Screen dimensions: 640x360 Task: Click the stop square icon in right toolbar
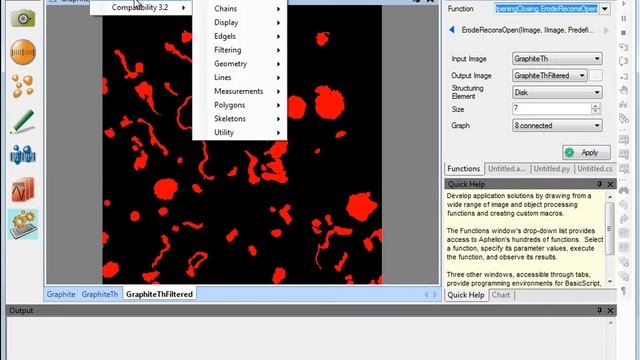click(x=624, y=33)
